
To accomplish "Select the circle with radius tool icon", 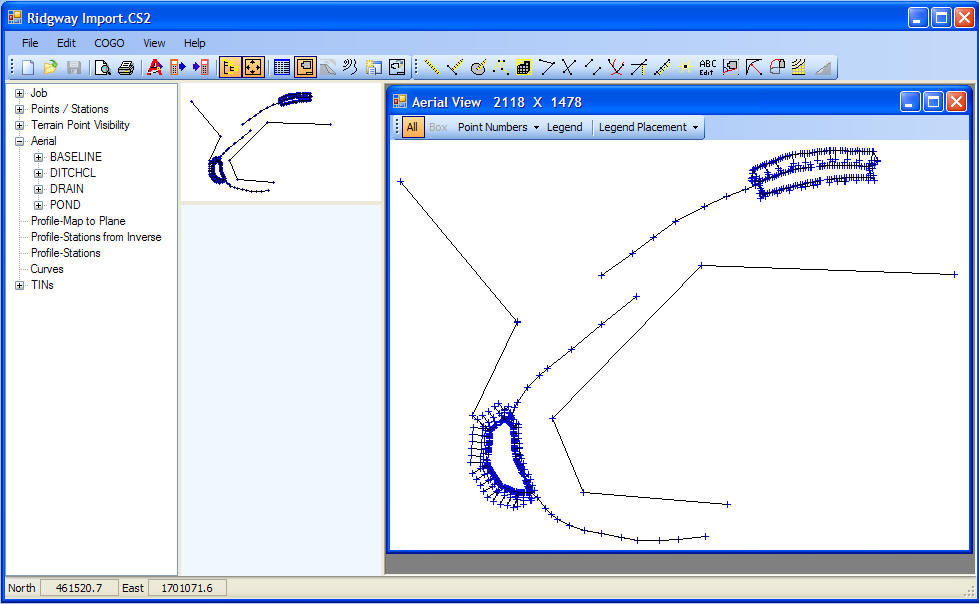I will click(478, 67).
